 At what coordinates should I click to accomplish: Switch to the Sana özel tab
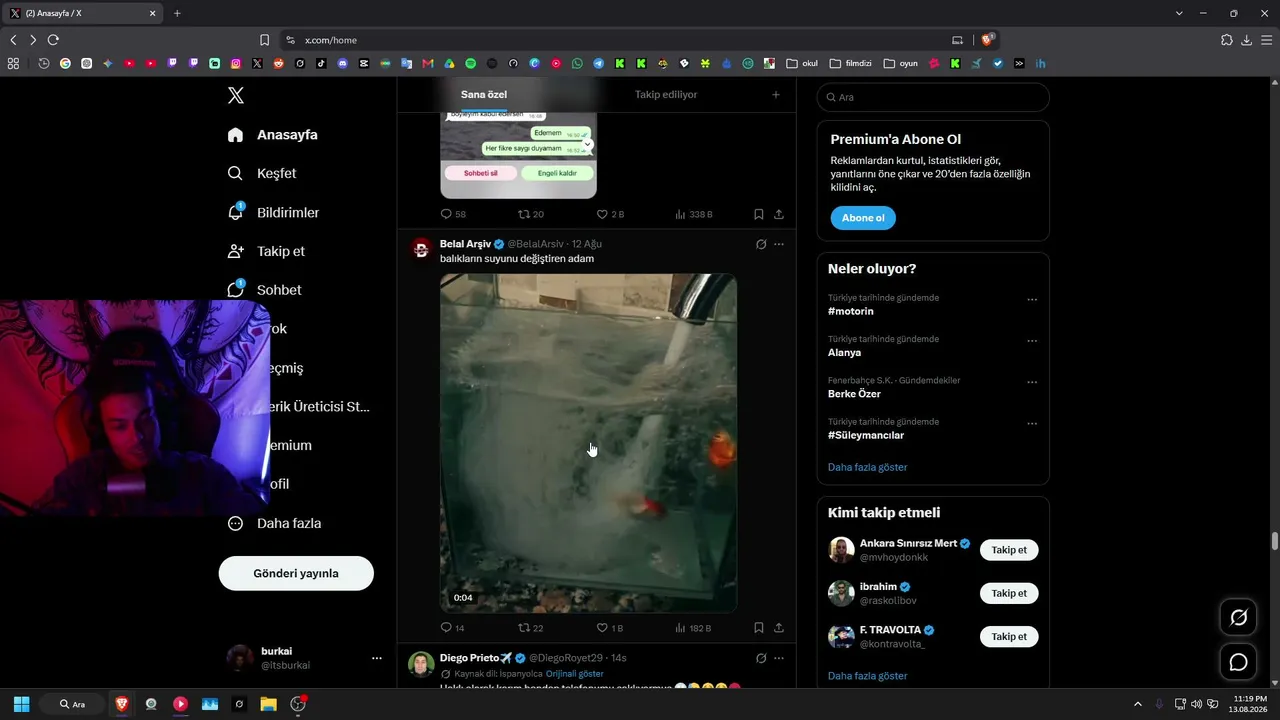[484, 94]
